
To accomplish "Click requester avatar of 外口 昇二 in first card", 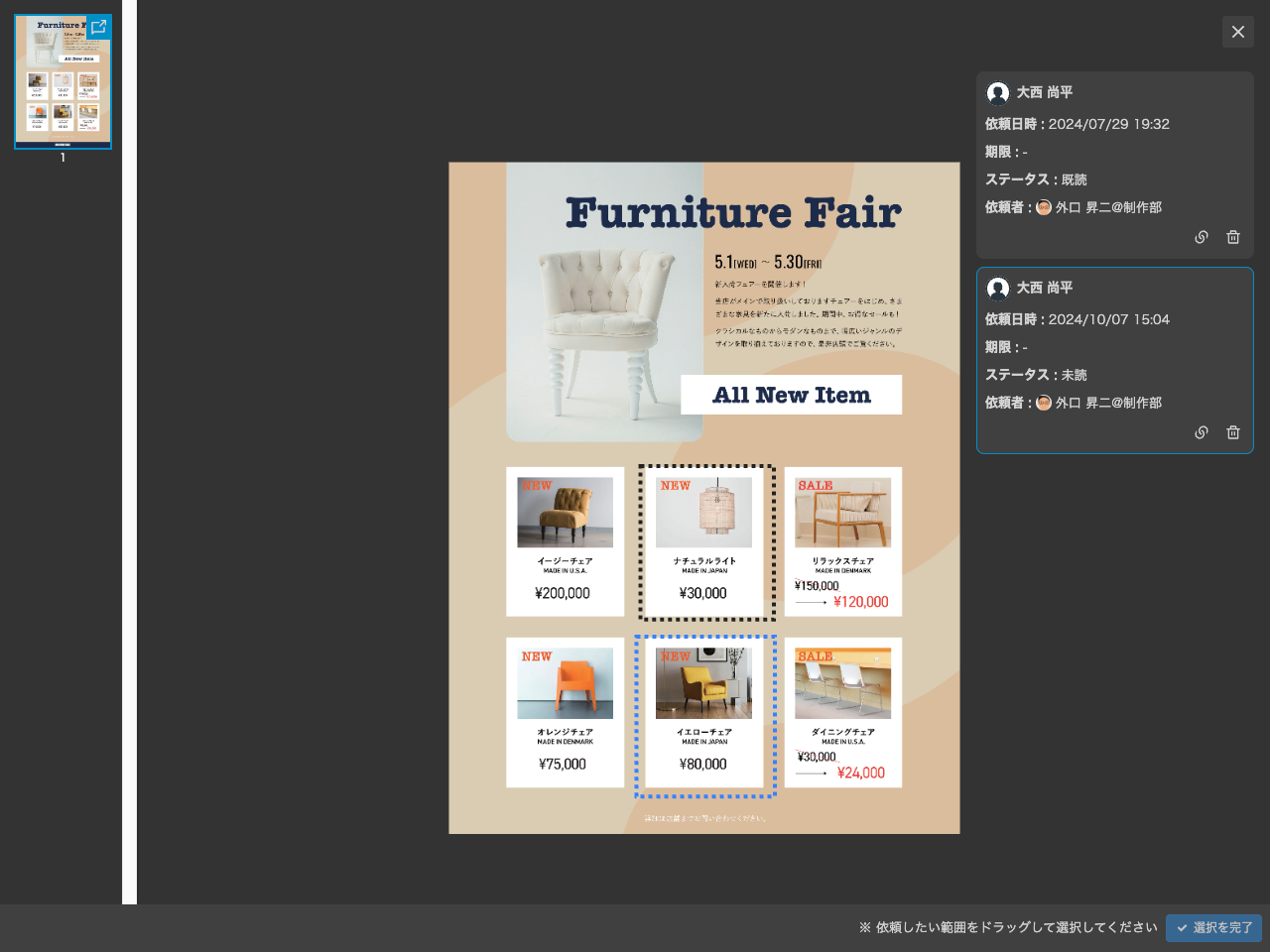I will (x=1044, y=207).
